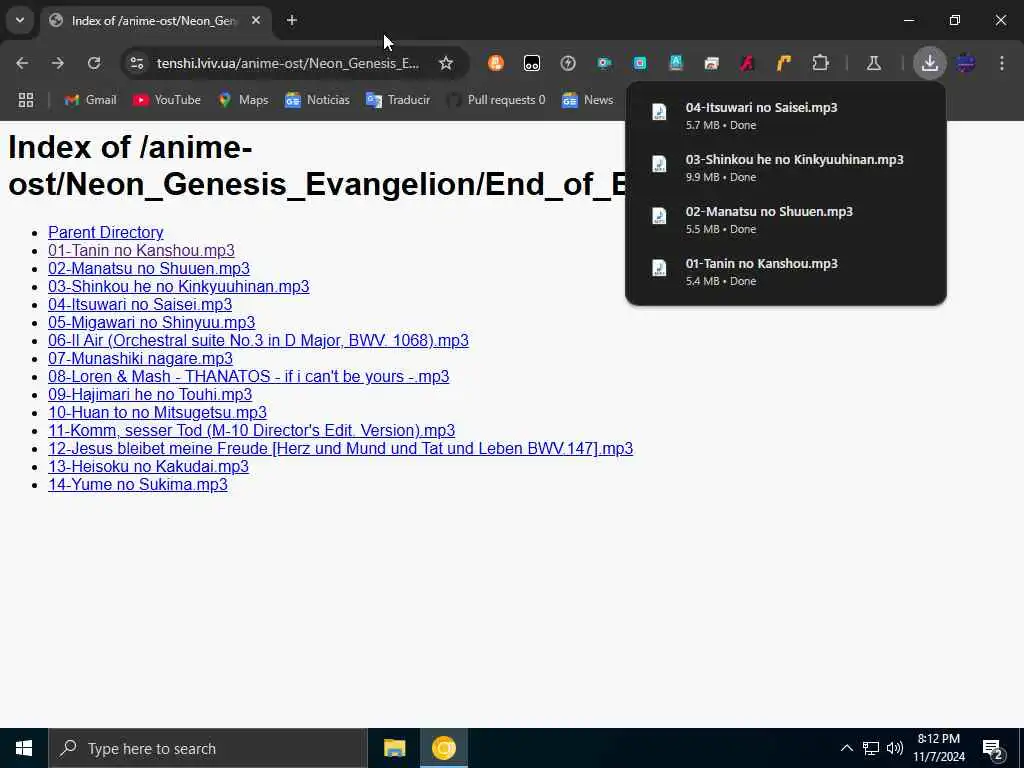Download 13-Heisoku no Kakudai.mp3
The height and width of the screenshot is (768, 1024).
(x=148, y=466)
